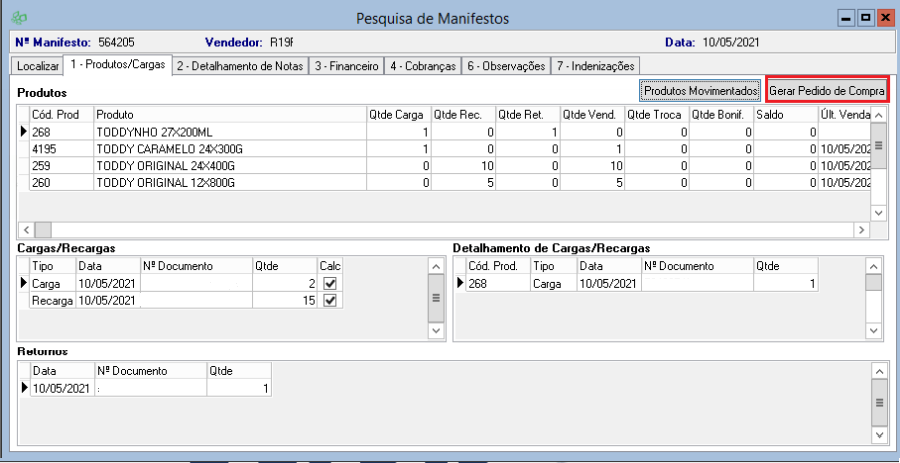Open the 6 - Observações tab
Screen dimensions: 900x463
[x=506, y=66]
